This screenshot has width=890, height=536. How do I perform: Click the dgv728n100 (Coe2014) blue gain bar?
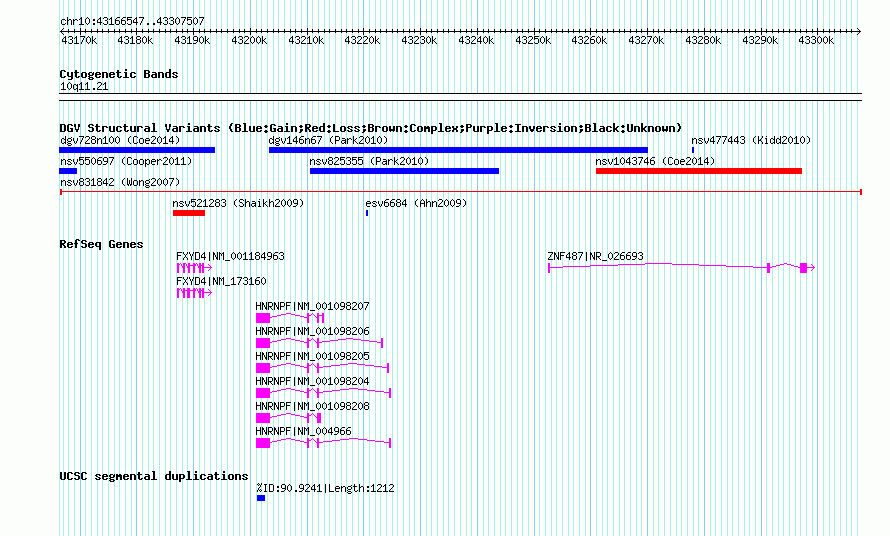coord(137,150)
